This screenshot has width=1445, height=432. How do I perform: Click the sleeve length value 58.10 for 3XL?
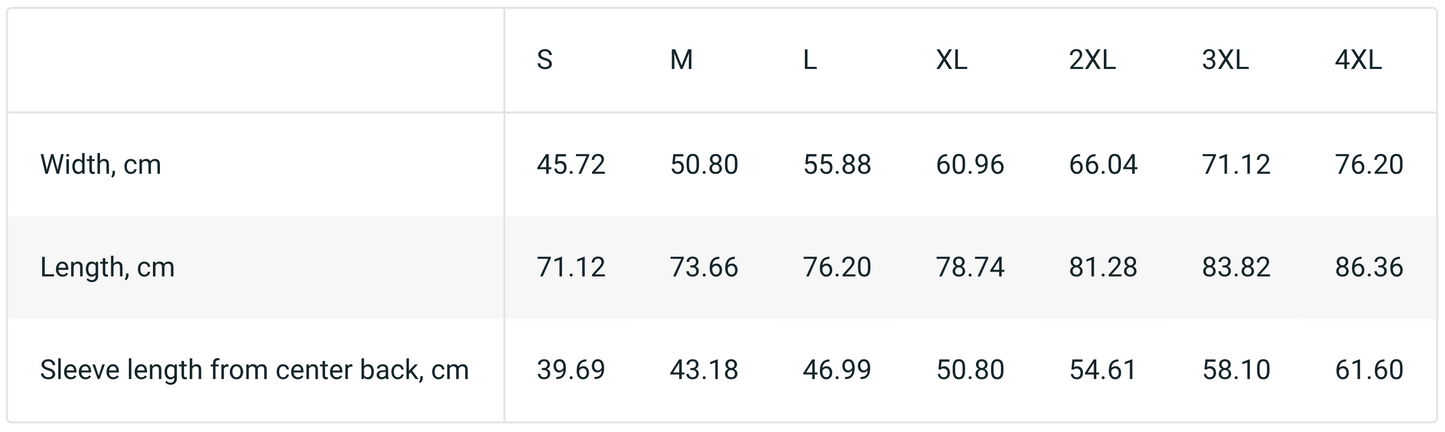(1236, 370)
